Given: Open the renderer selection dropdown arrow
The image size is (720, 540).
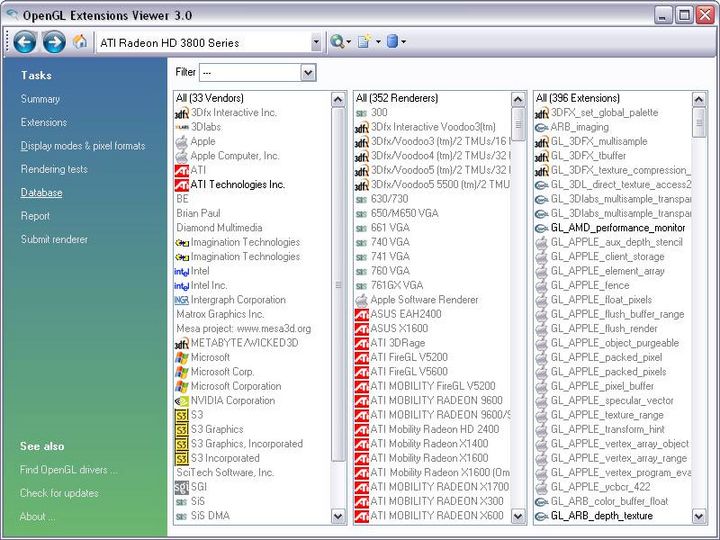Looking at the screenshot, I should 316,42.
